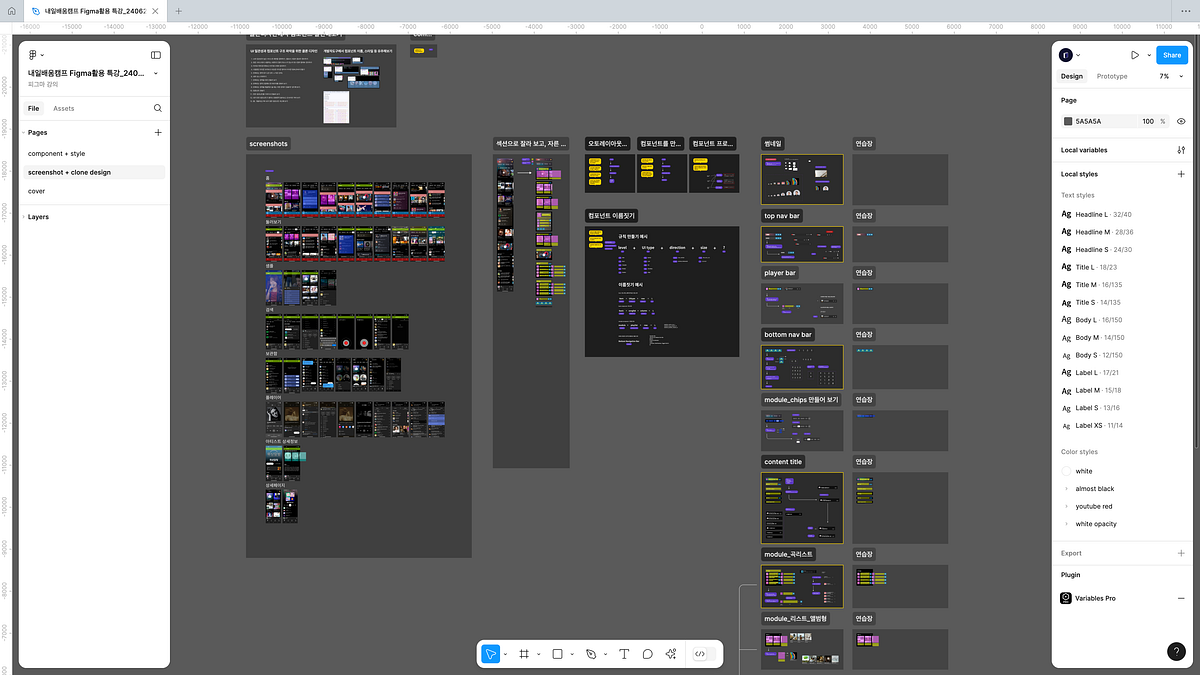This screenshot has width=1200, height=675.
Task: Select the Comment tool
Action: pos(647,654)
